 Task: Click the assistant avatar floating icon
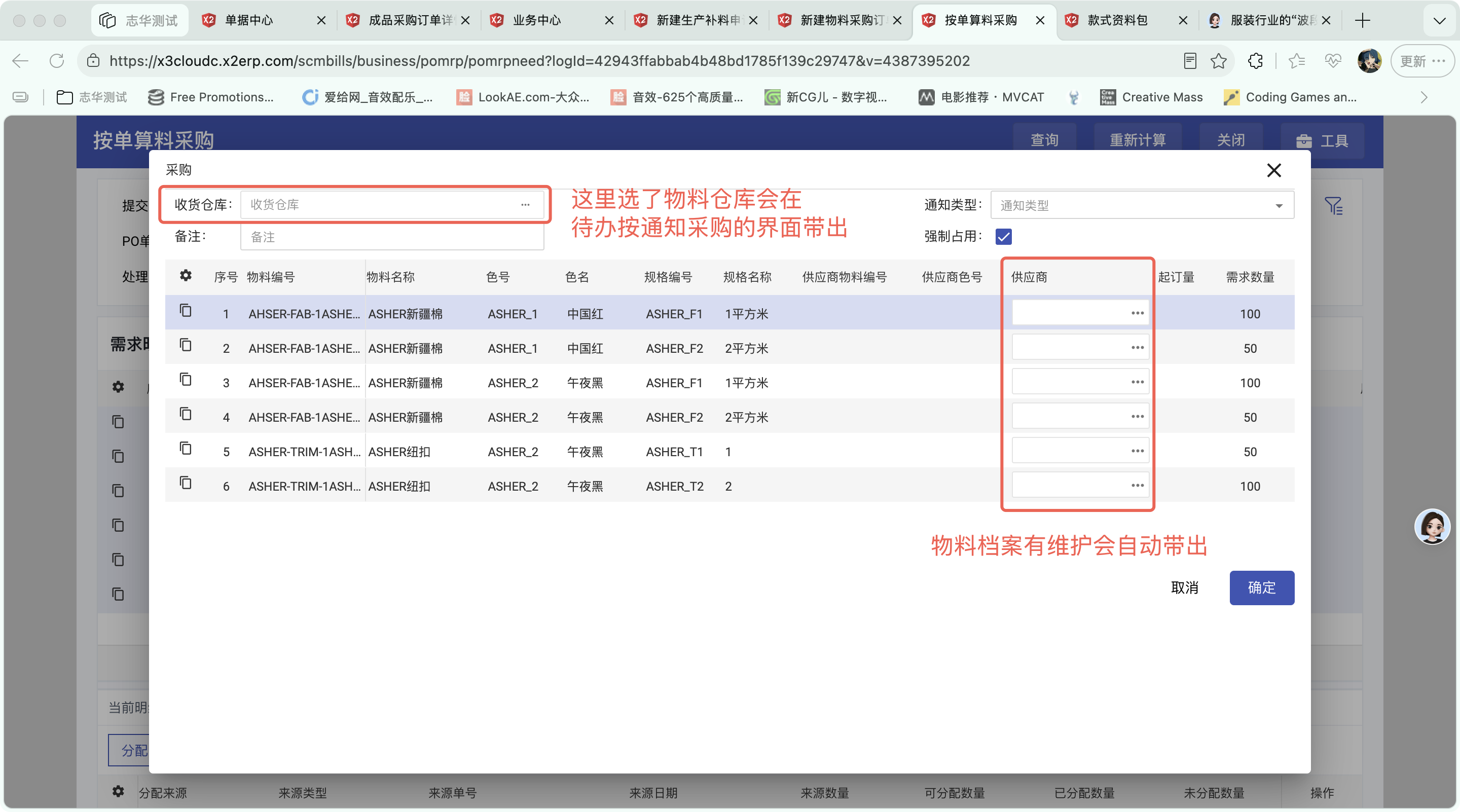[1432, 527]
